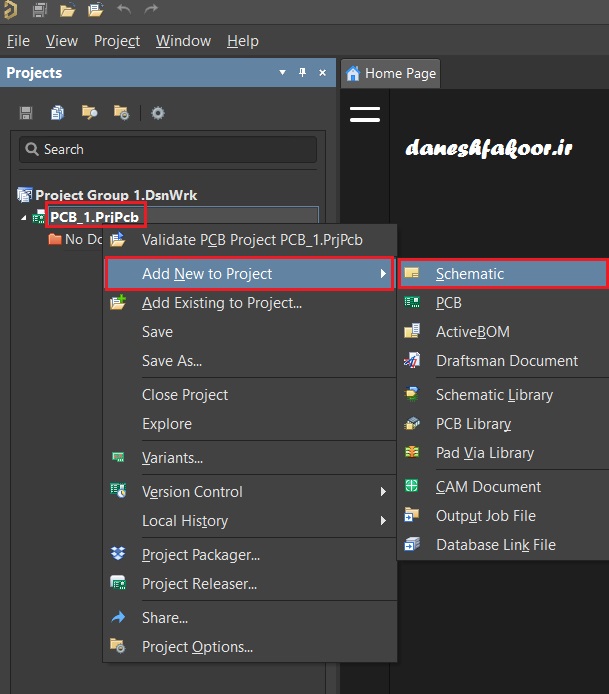The width and height of the screenshot is (609, 694).
Task: Add a new Output Job File
Action: [x=504, y=516]
